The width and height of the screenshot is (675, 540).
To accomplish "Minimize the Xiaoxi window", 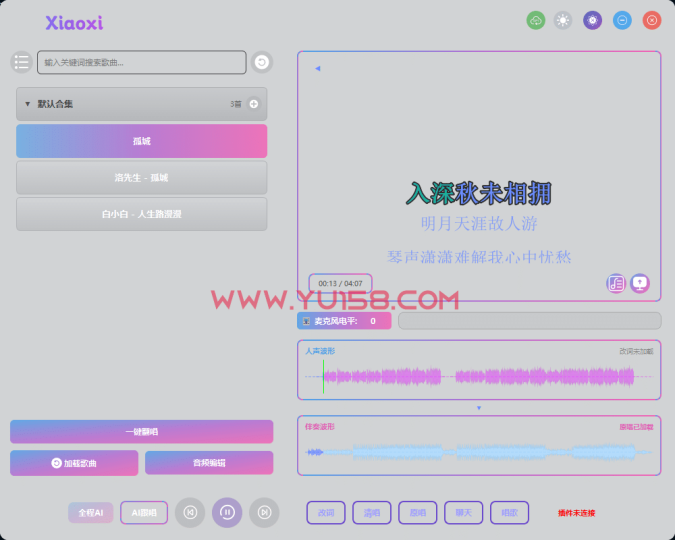I will point(622,20).
